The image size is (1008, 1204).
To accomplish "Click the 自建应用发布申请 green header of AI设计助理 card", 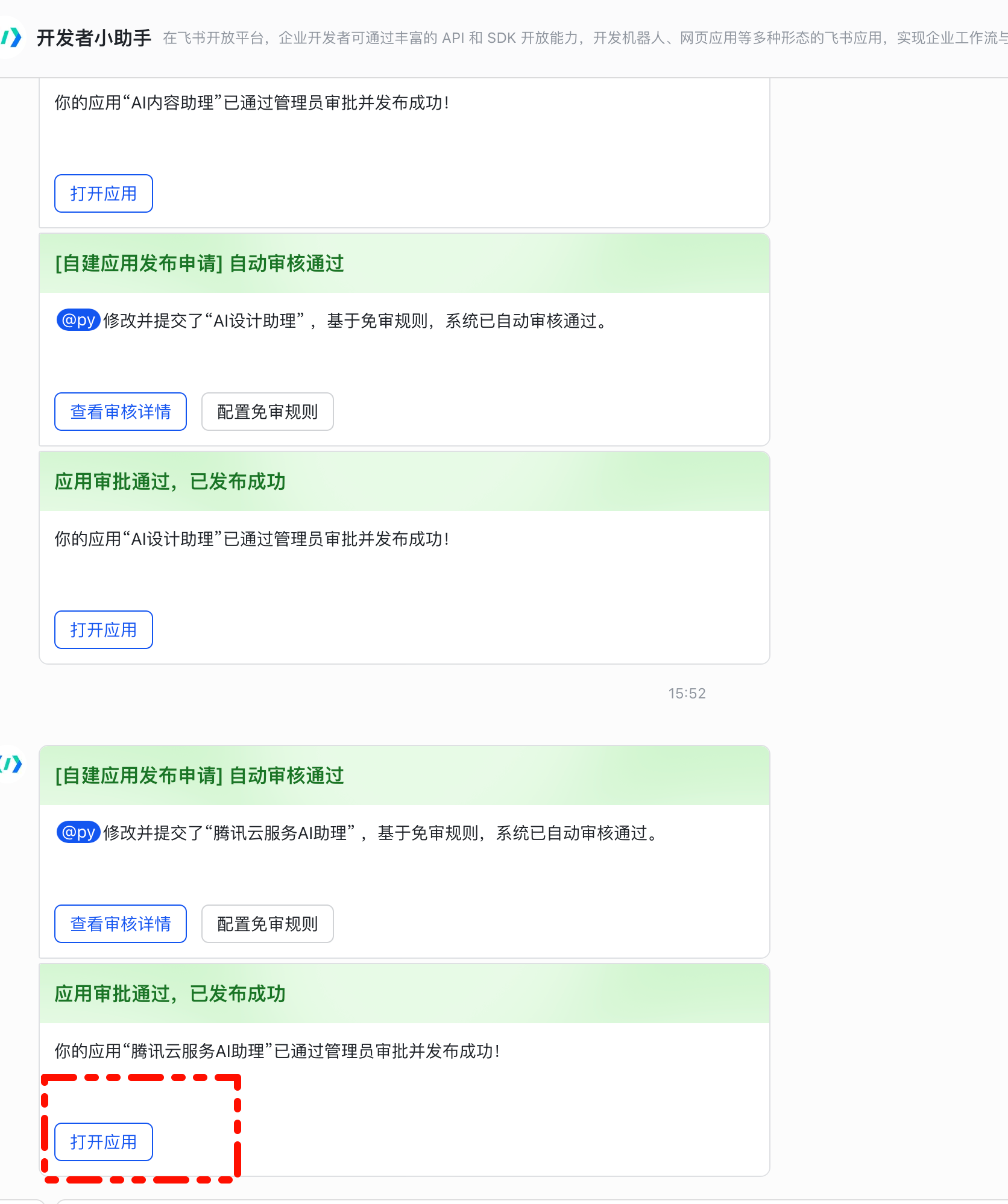I will [199, 263].
